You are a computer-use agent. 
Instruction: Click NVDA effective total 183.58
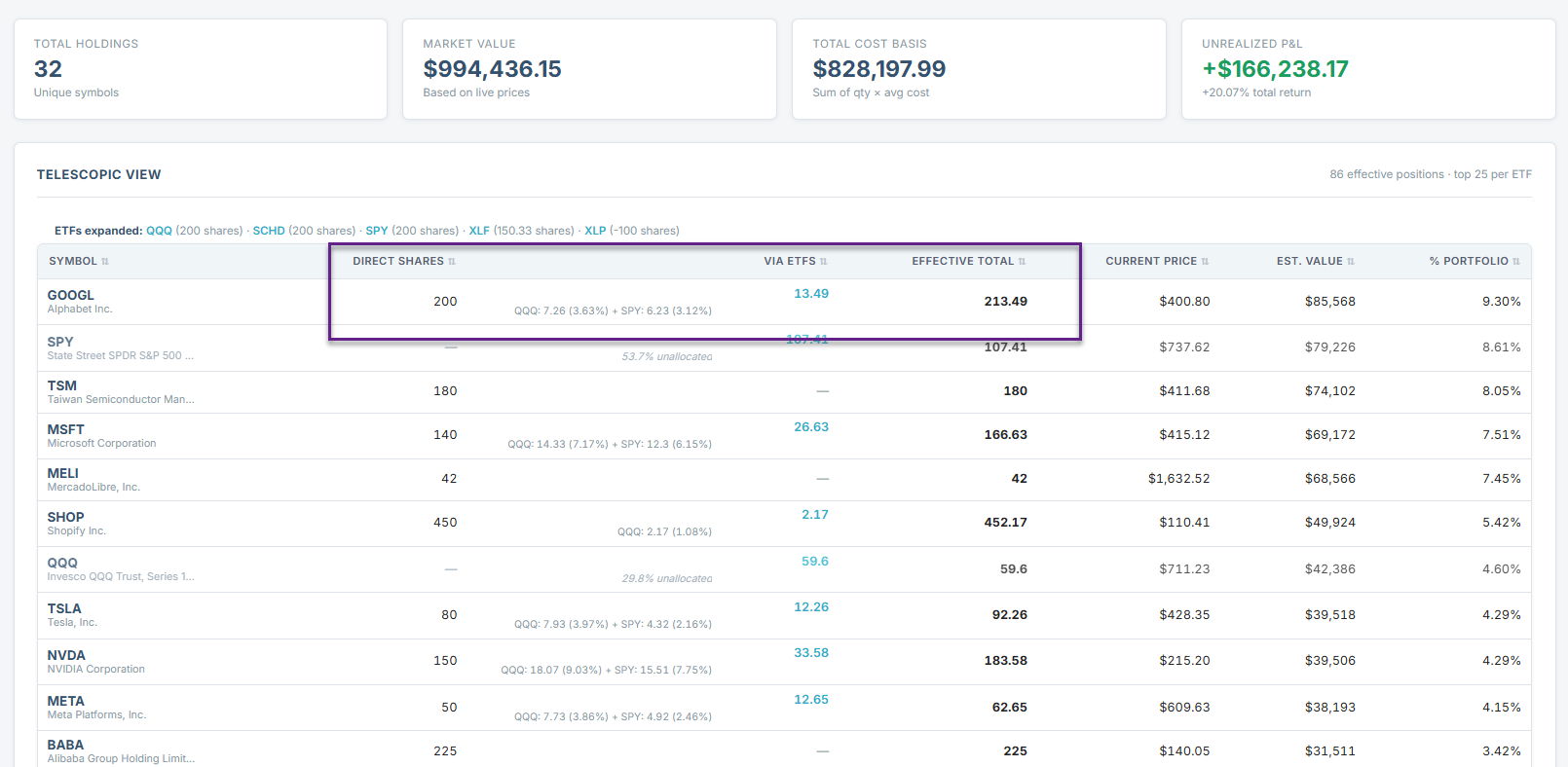(1006, 661)
